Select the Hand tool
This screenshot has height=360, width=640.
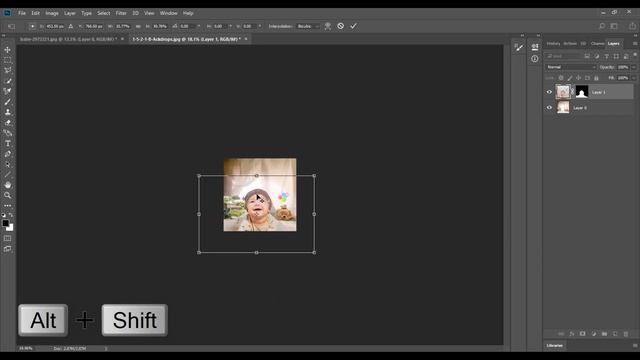[x=7, y=185]
